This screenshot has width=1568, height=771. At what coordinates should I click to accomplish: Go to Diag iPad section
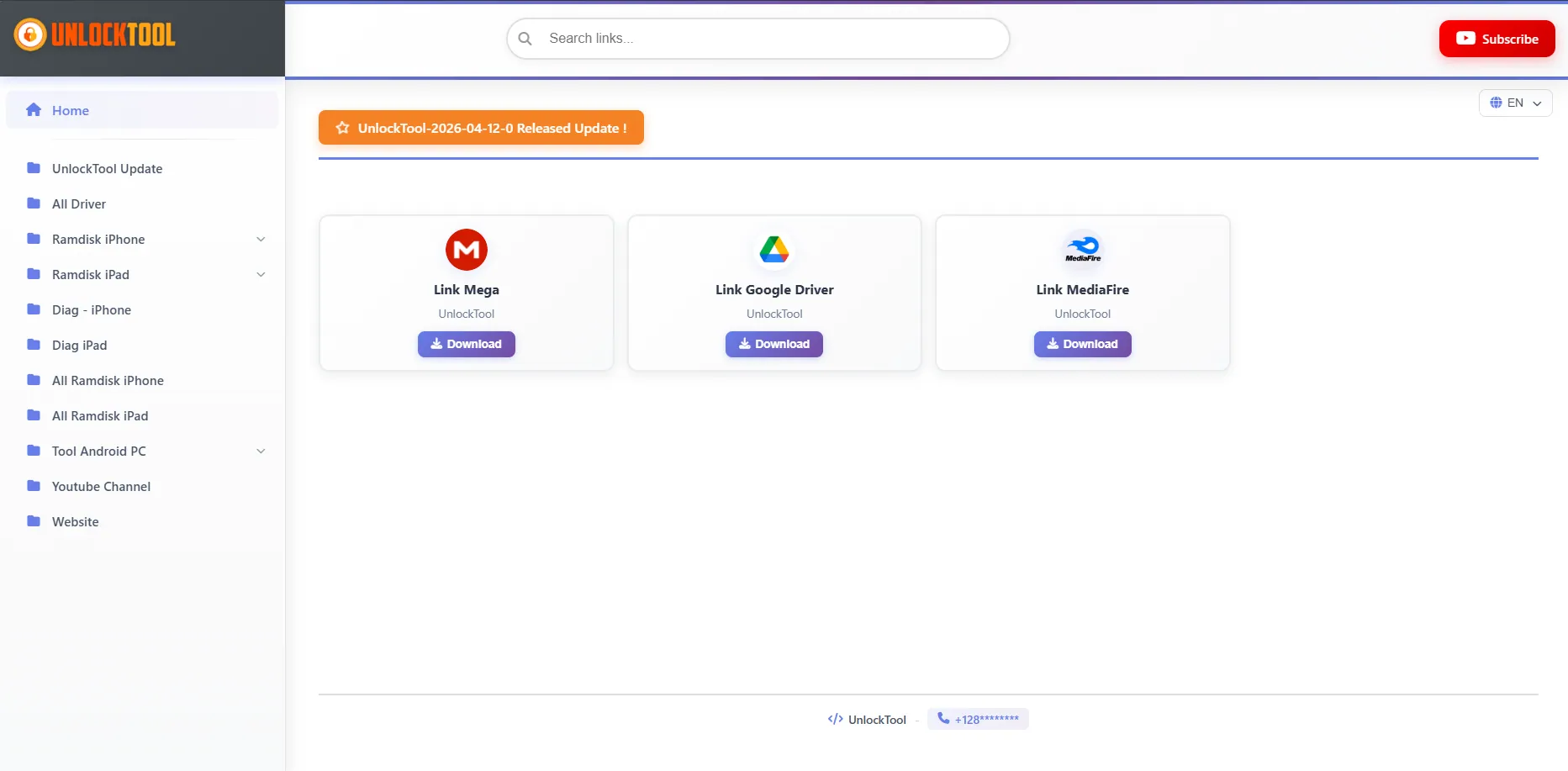142,345
